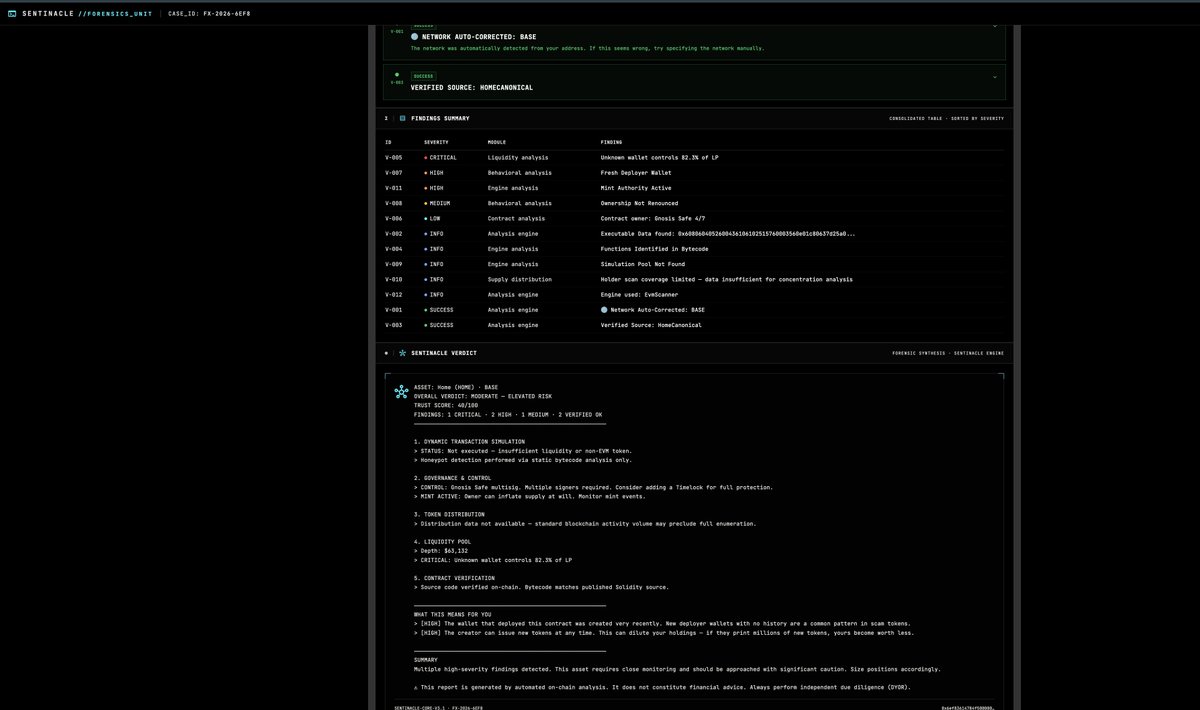The width and height of the screenshot is (1200, 710).
Task: Select the V-007 Fresh Deployer Wallet row
Action: pos(694,173)
